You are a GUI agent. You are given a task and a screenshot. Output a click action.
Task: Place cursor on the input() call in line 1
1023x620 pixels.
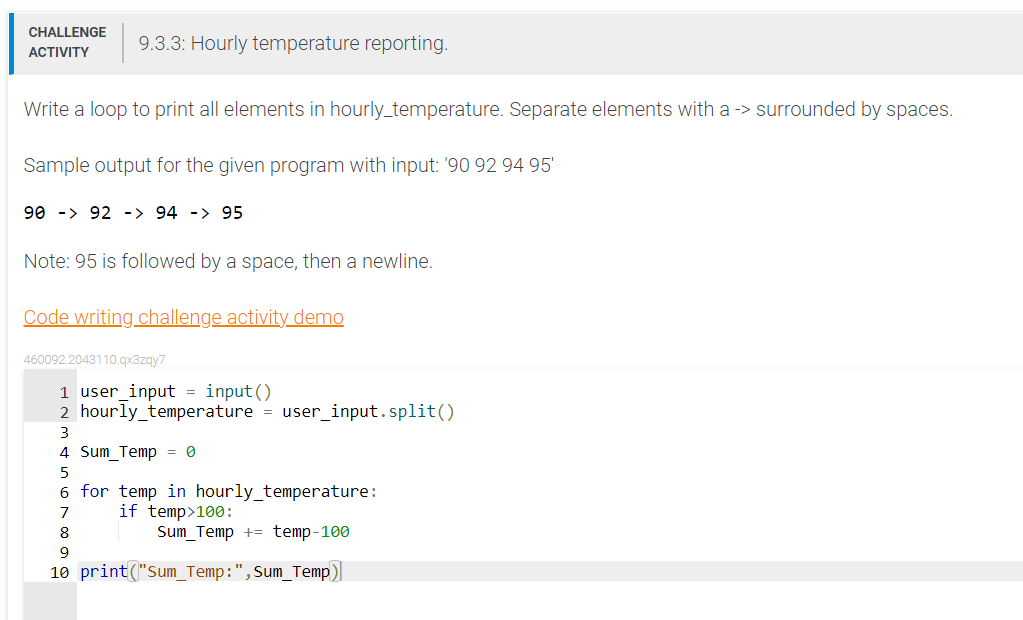click(x=238, y=391)
